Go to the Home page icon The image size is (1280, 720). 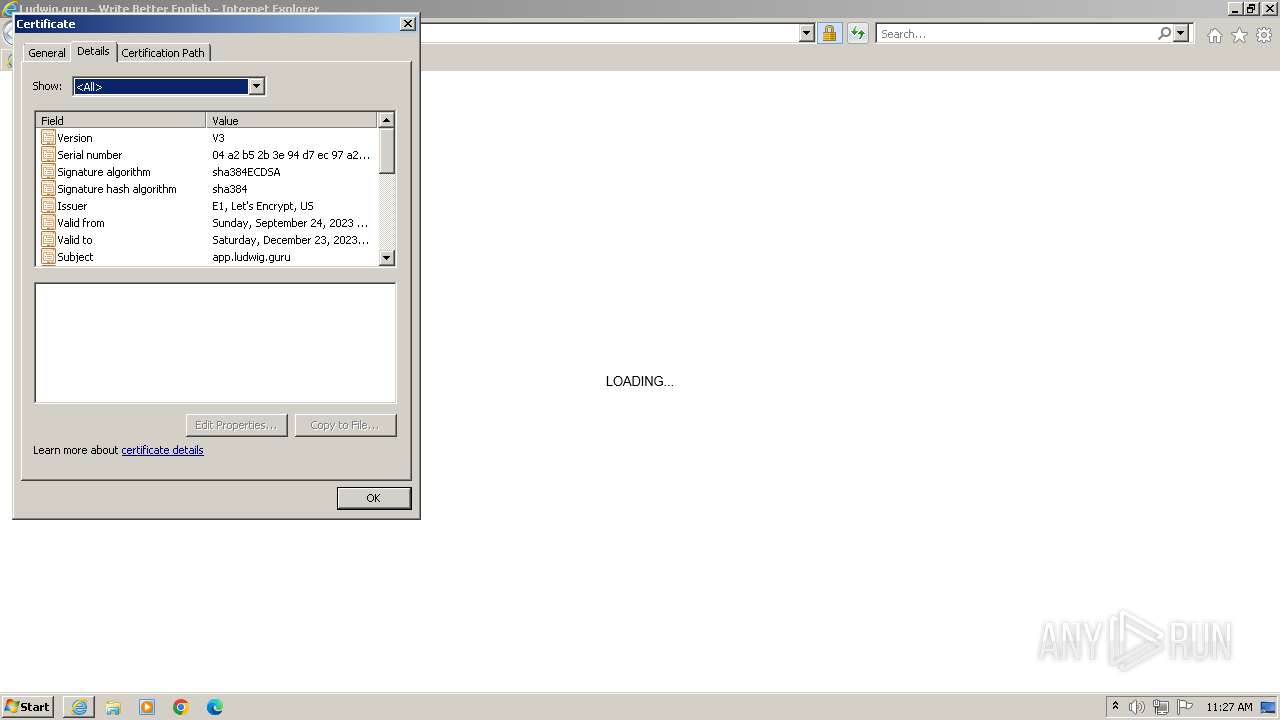pos(1214,35)
